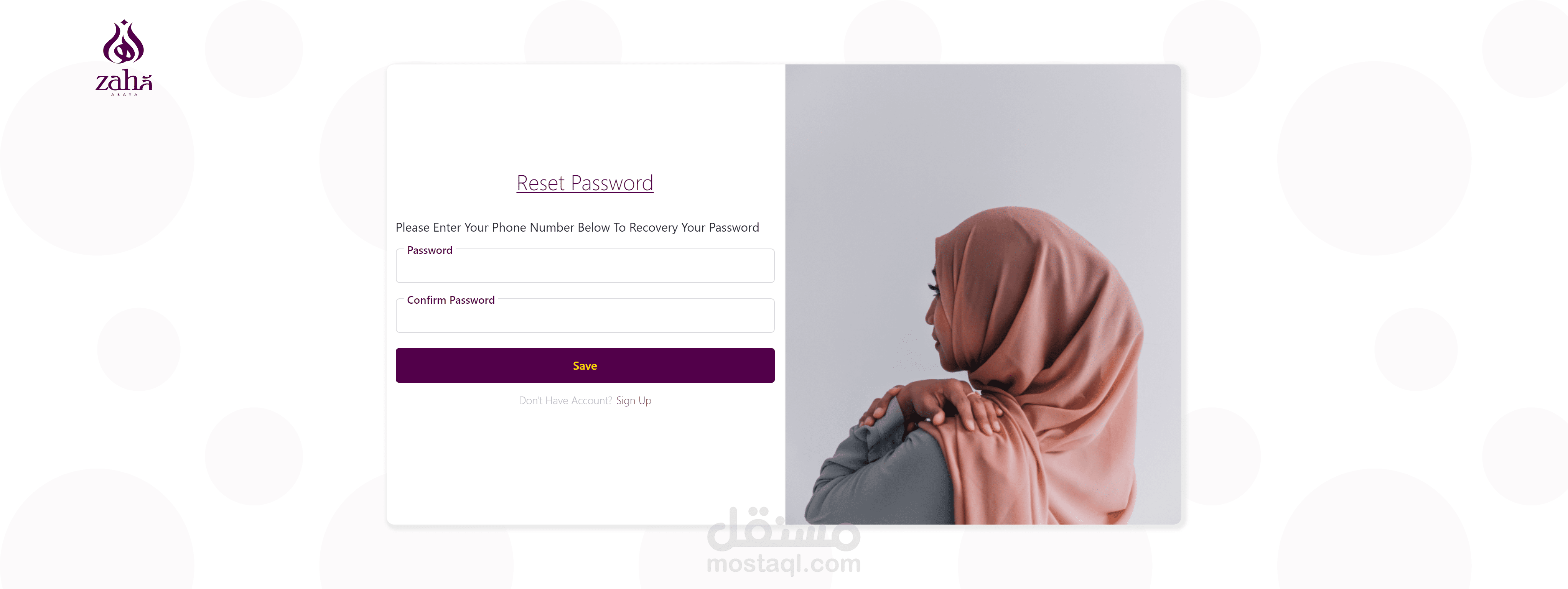The height and width of the screenshot is (589, 1568).
Task: Click the Arabic mostaql watermark logo
Action: tap(783, 528)
